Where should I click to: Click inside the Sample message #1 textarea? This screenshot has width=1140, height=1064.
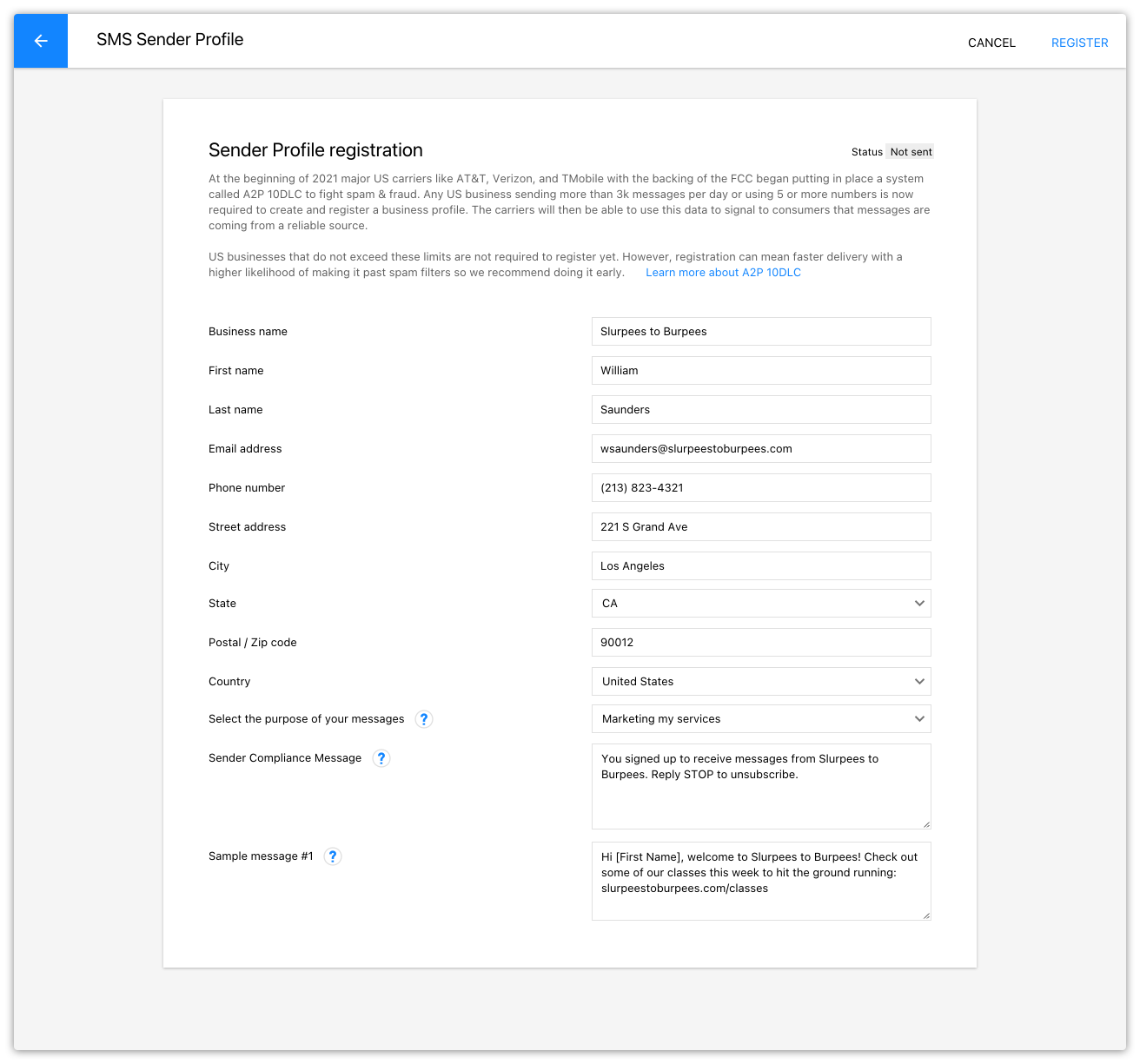(x=761, y=882)
